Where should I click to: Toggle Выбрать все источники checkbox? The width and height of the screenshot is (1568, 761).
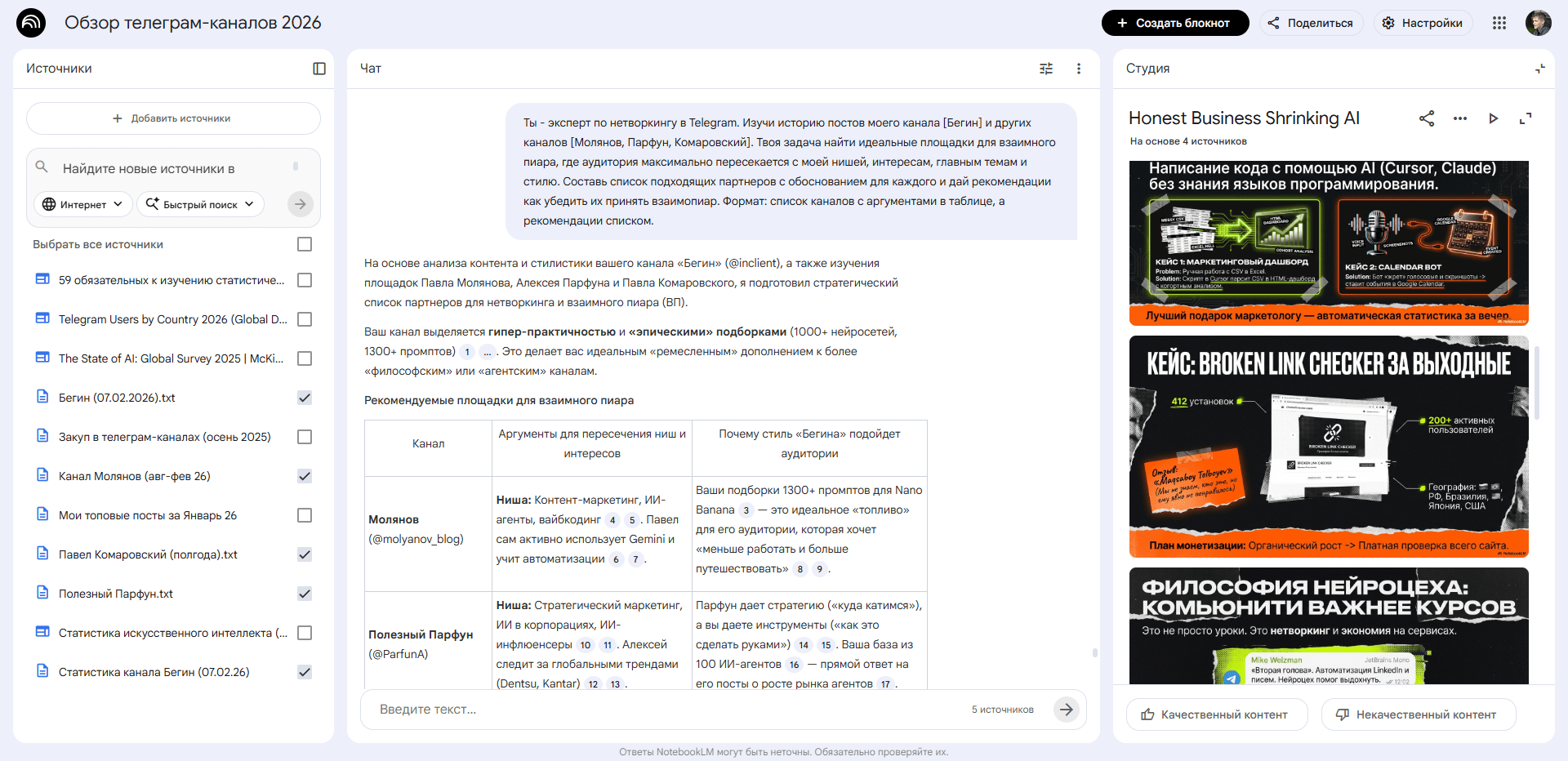305,244
